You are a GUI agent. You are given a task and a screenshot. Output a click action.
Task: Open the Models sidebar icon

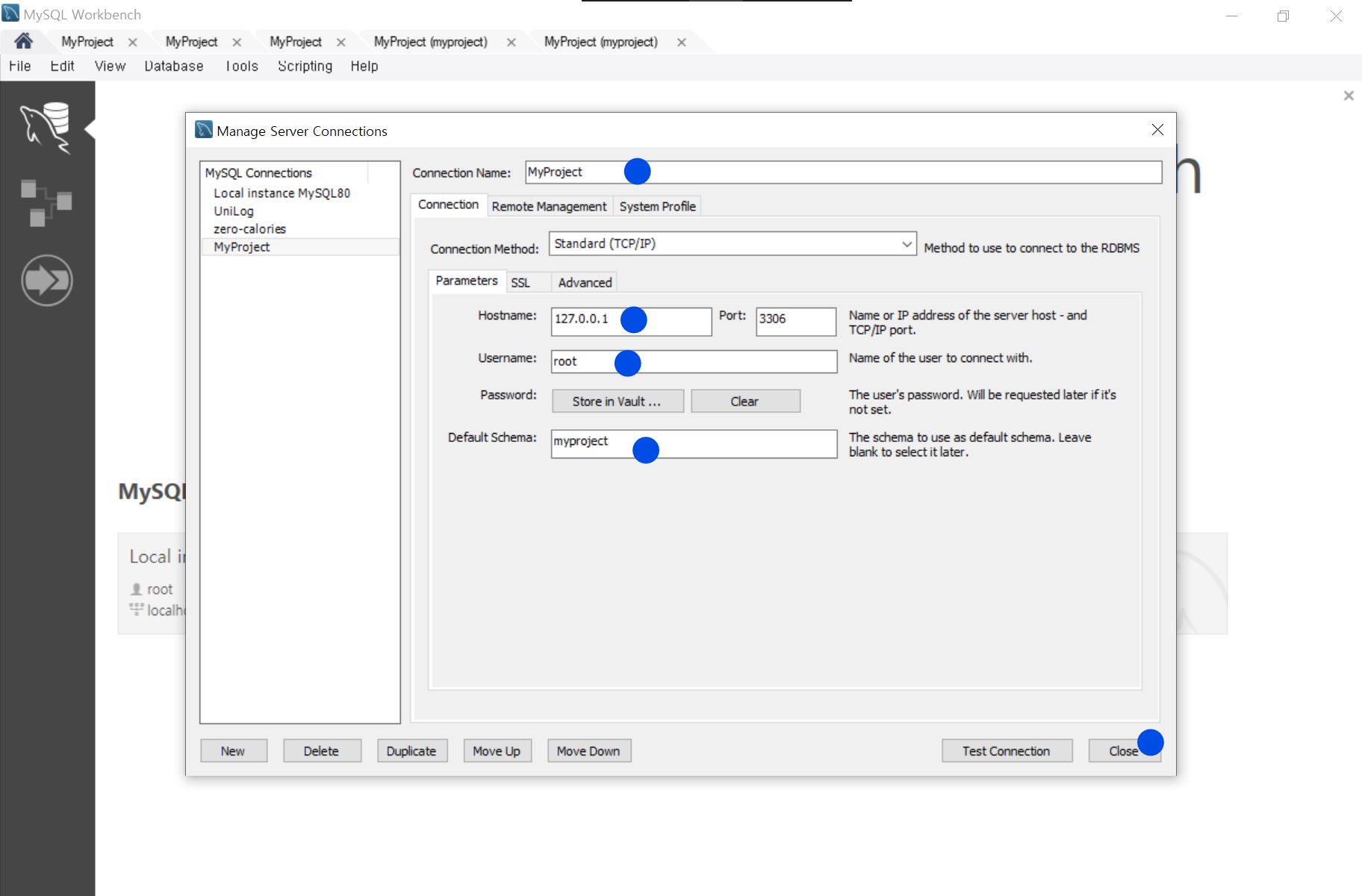46,202
